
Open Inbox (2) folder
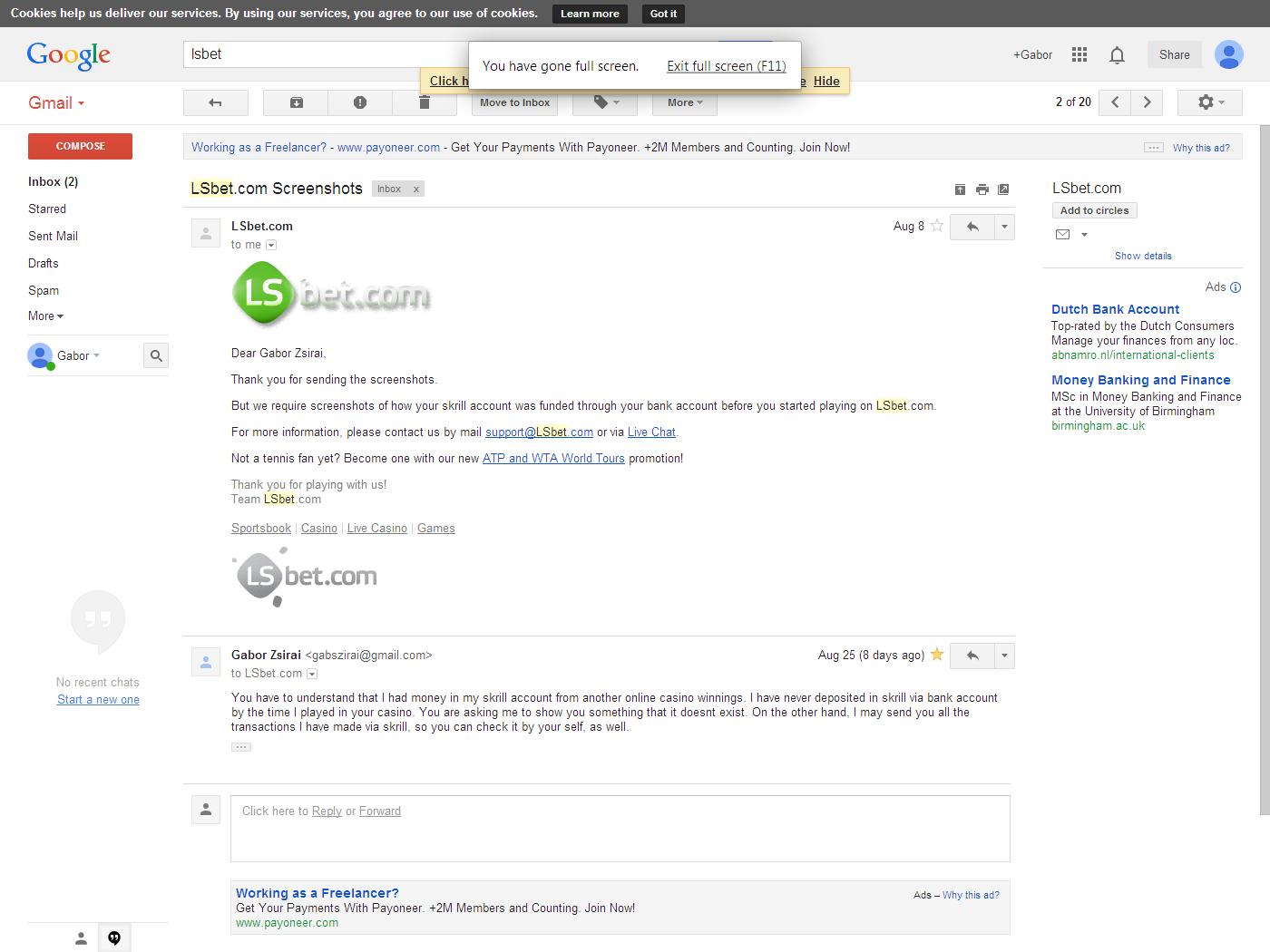(53, 181)
